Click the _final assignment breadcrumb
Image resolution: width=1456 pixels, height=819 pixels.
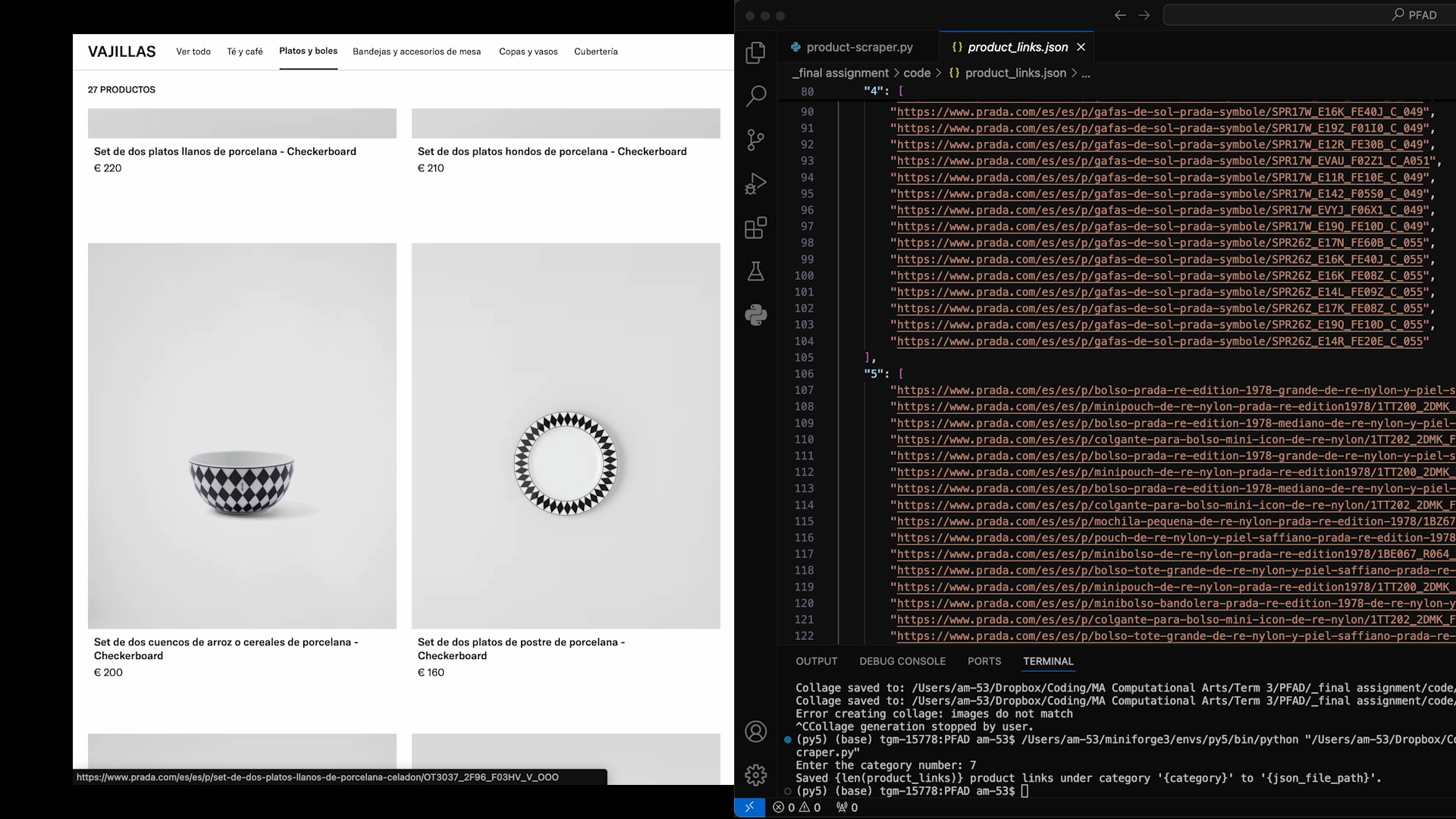(x=840, y=73)
